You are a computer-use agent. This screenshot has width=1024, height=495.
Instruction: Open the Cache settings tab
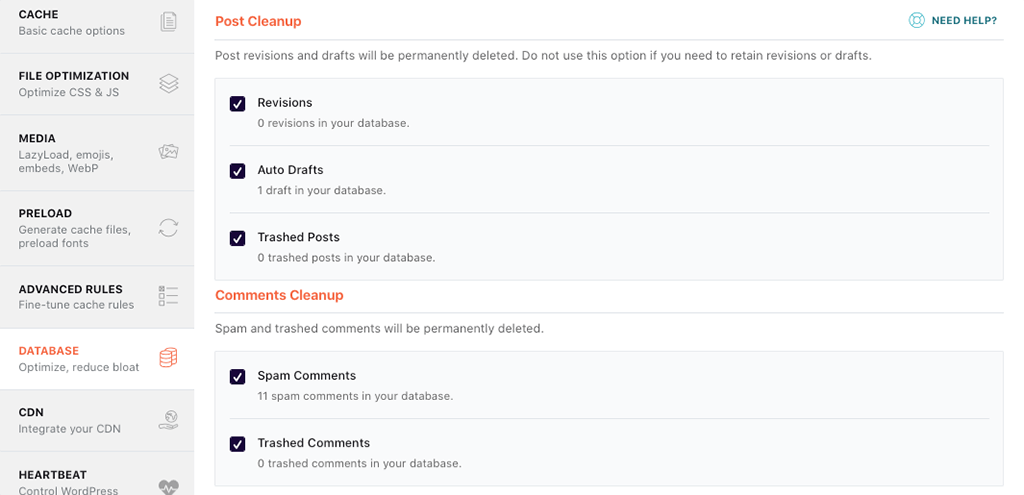click(x=39, y=15)
